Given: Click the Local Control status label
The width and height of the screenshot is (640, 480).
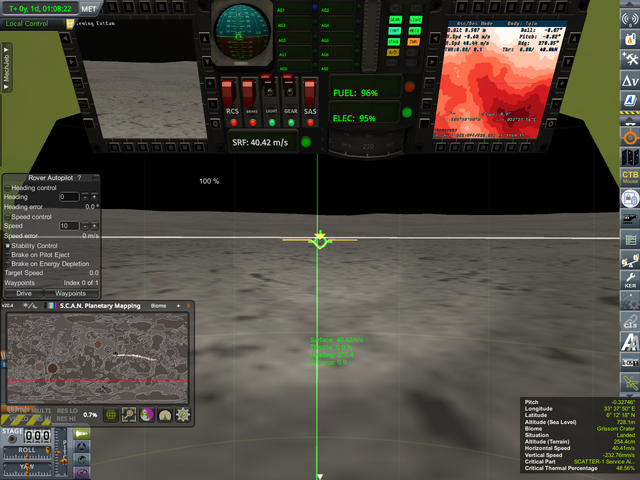Looking at the screenshot, I should (x=27, y=24).
